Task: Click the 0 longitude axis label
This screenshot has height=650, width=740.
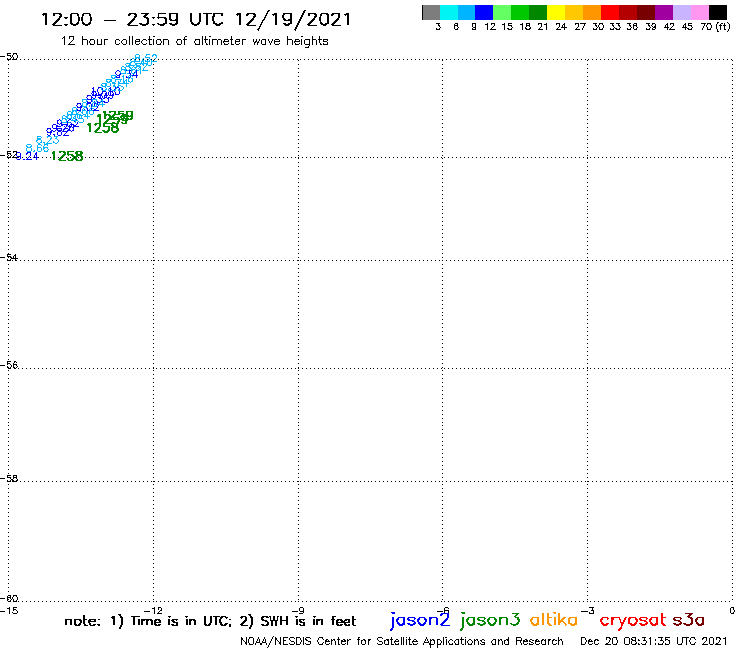Action: tap(732, 611)
